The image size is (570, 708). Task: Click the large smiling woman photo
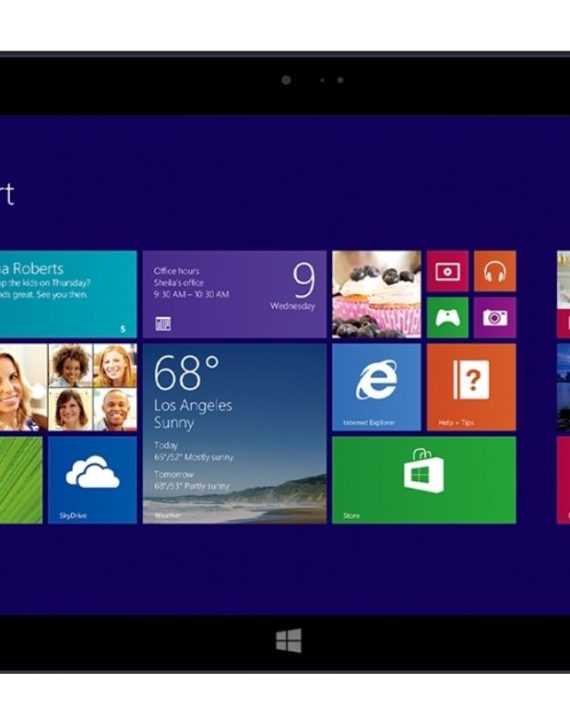(23, 387)
